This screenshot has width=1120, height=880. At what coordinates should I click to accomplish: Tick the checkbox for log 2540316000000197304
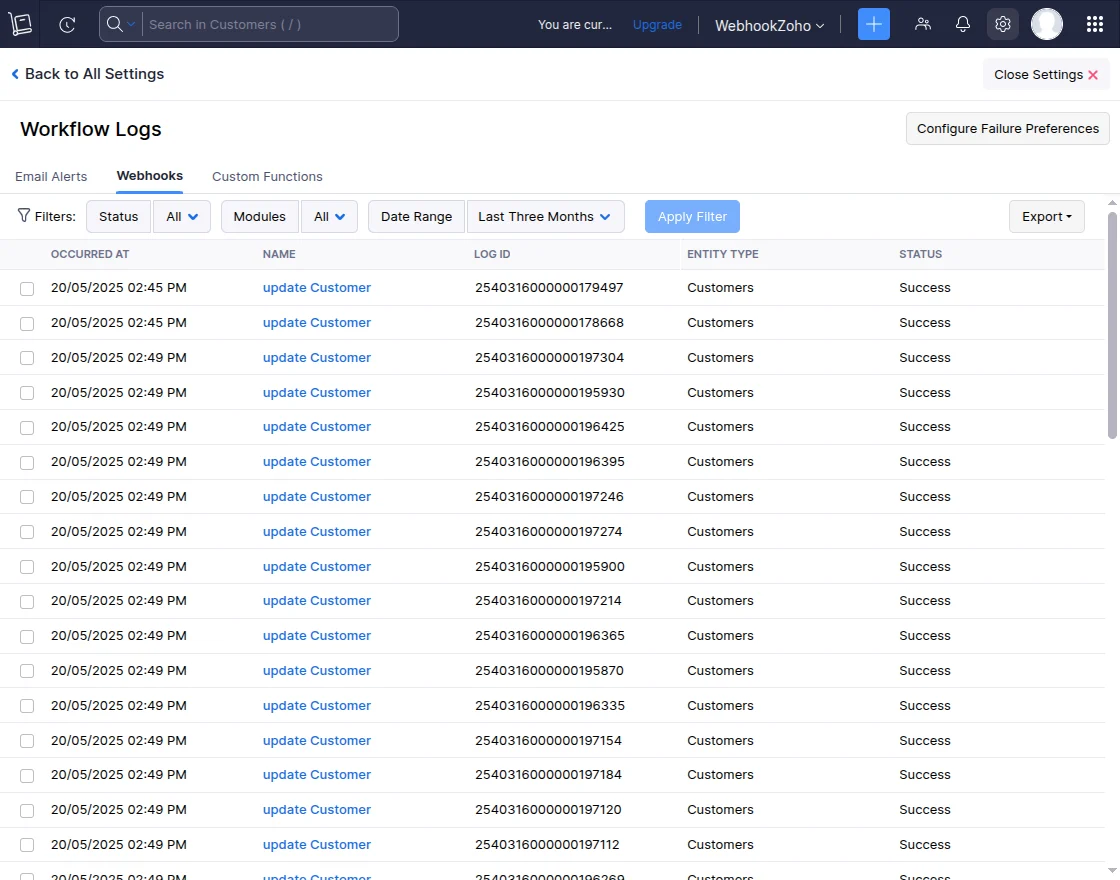click(x=26, y=357)
